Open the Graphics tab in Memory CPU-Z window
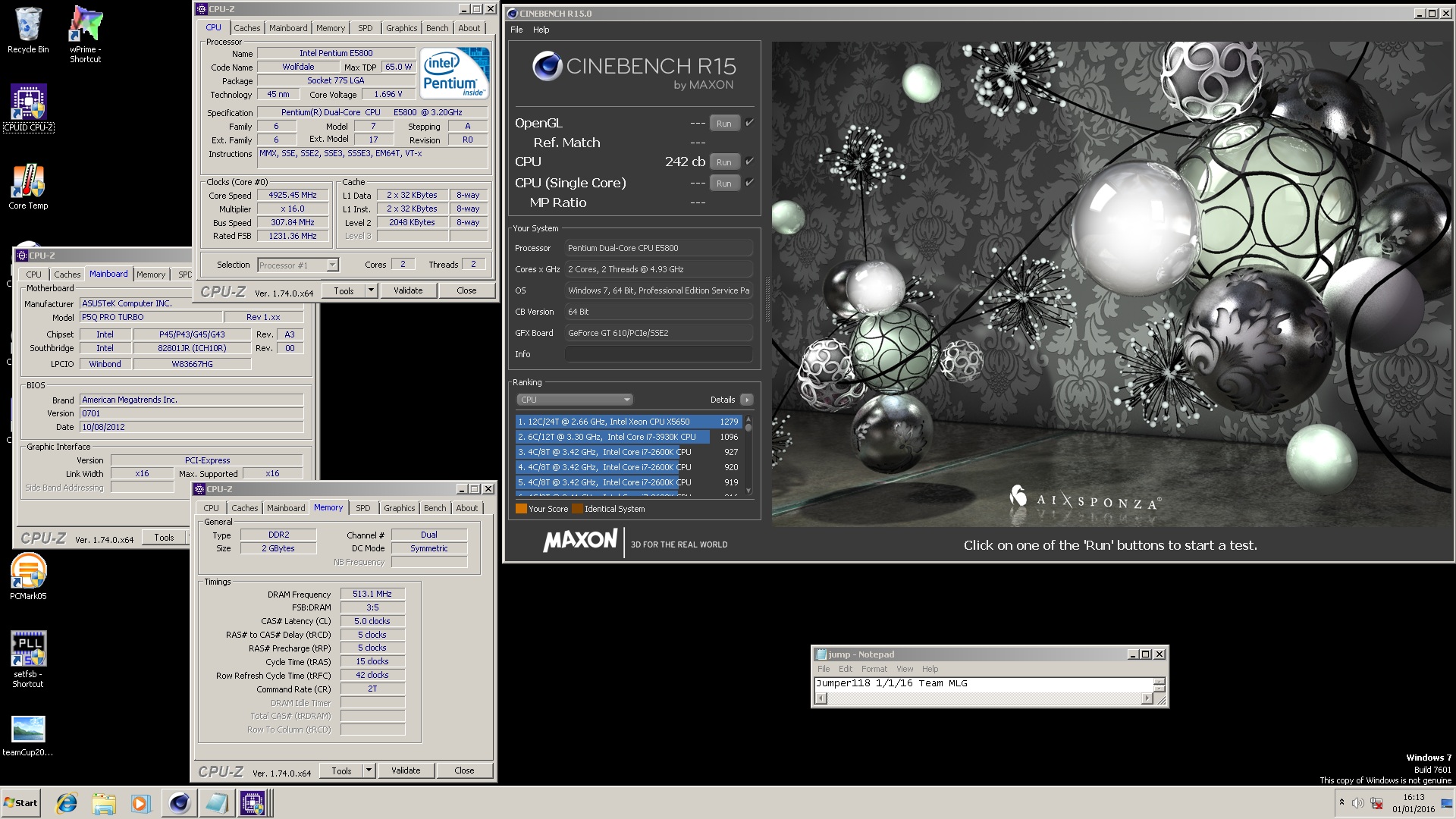The width and height of the screenshot is (1456, 819). click(x=399, y=508)
